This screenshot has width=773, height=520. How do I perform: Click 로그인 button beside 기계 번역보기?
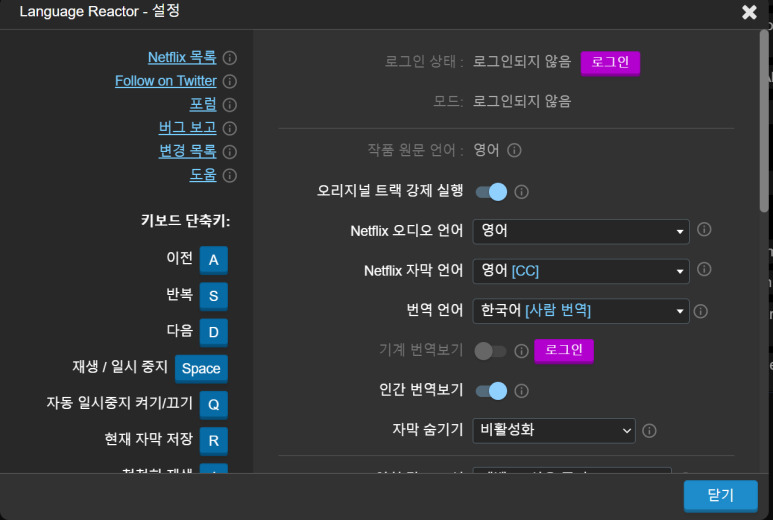click(x=563, y=350)
